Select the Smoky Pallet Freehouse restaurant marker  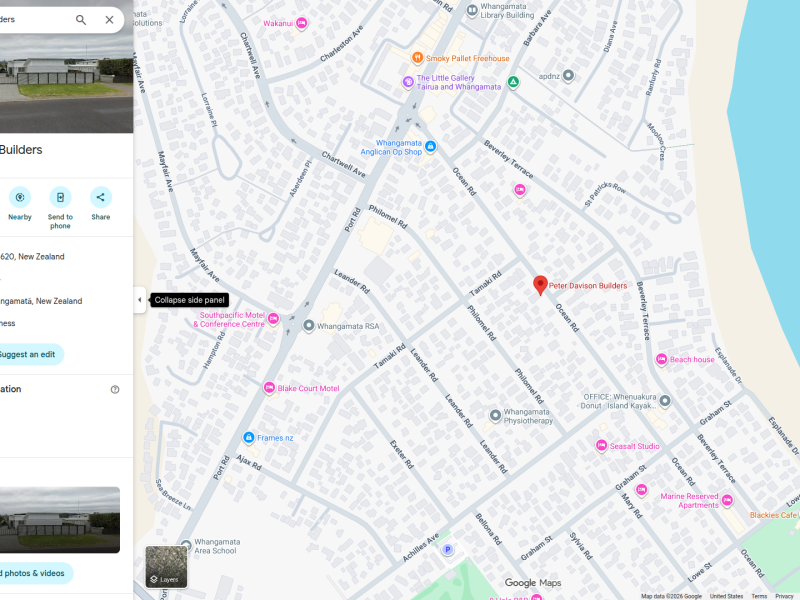[x=418, y=58]
